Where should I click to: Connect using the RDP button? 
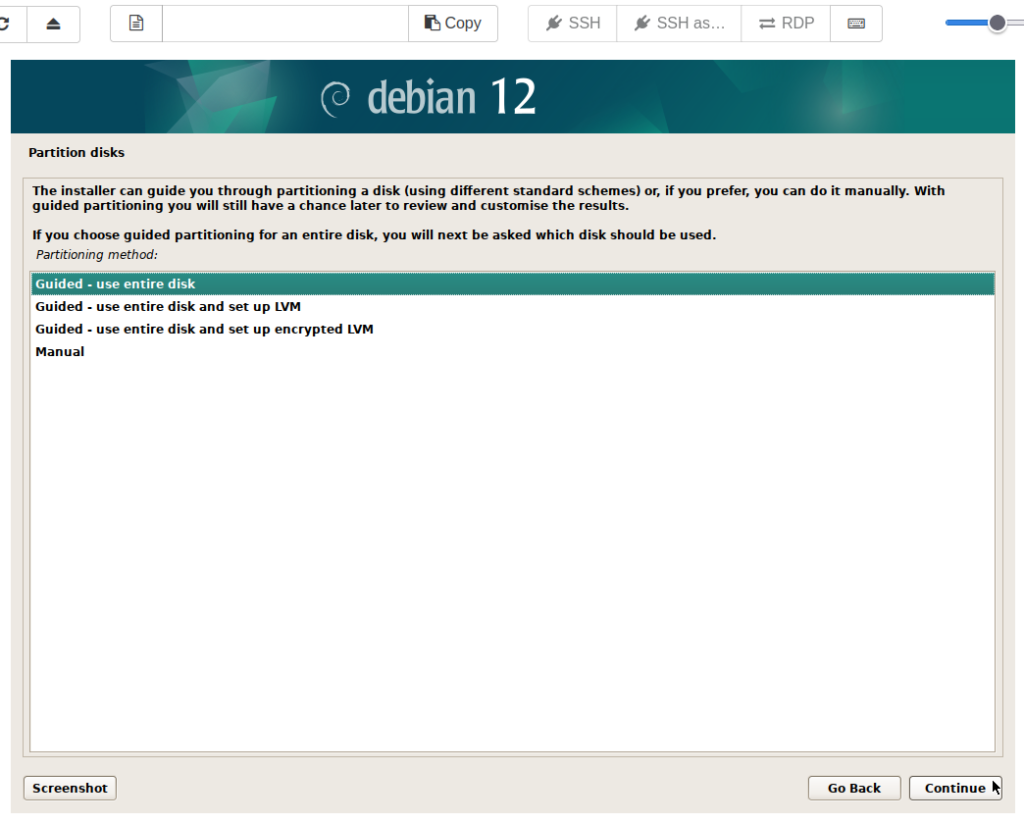pos(786,23)
